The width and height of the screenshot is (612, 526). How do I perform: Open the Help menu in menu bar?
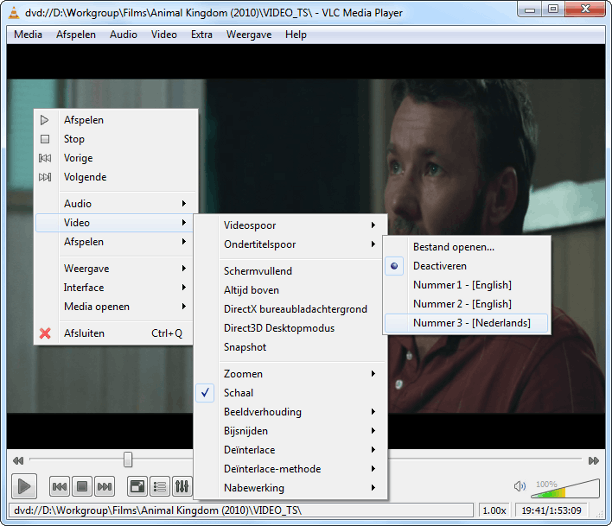tap(296, 35)
